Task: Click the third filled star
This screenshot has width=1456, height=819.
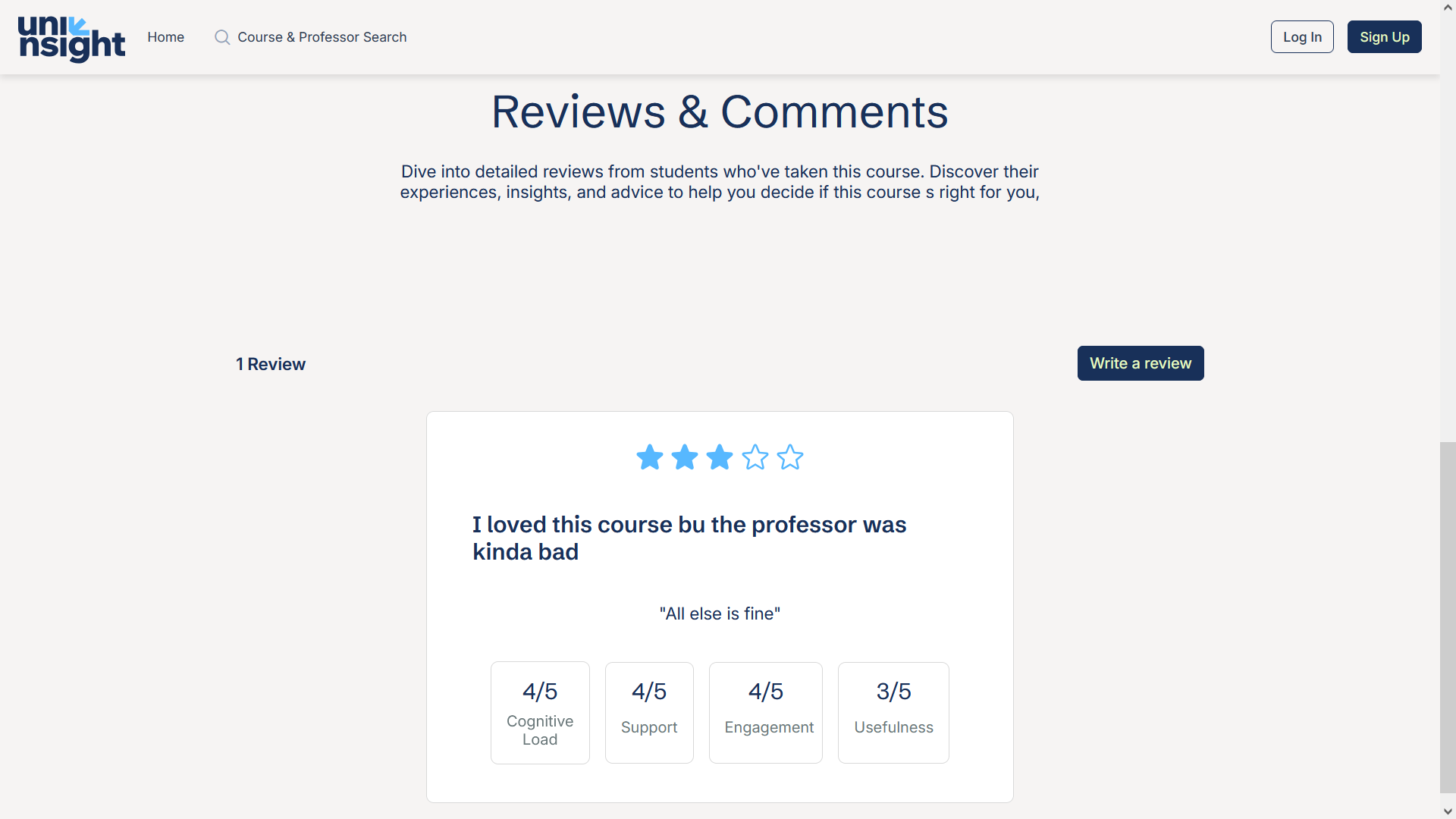Action: [719, 457]
